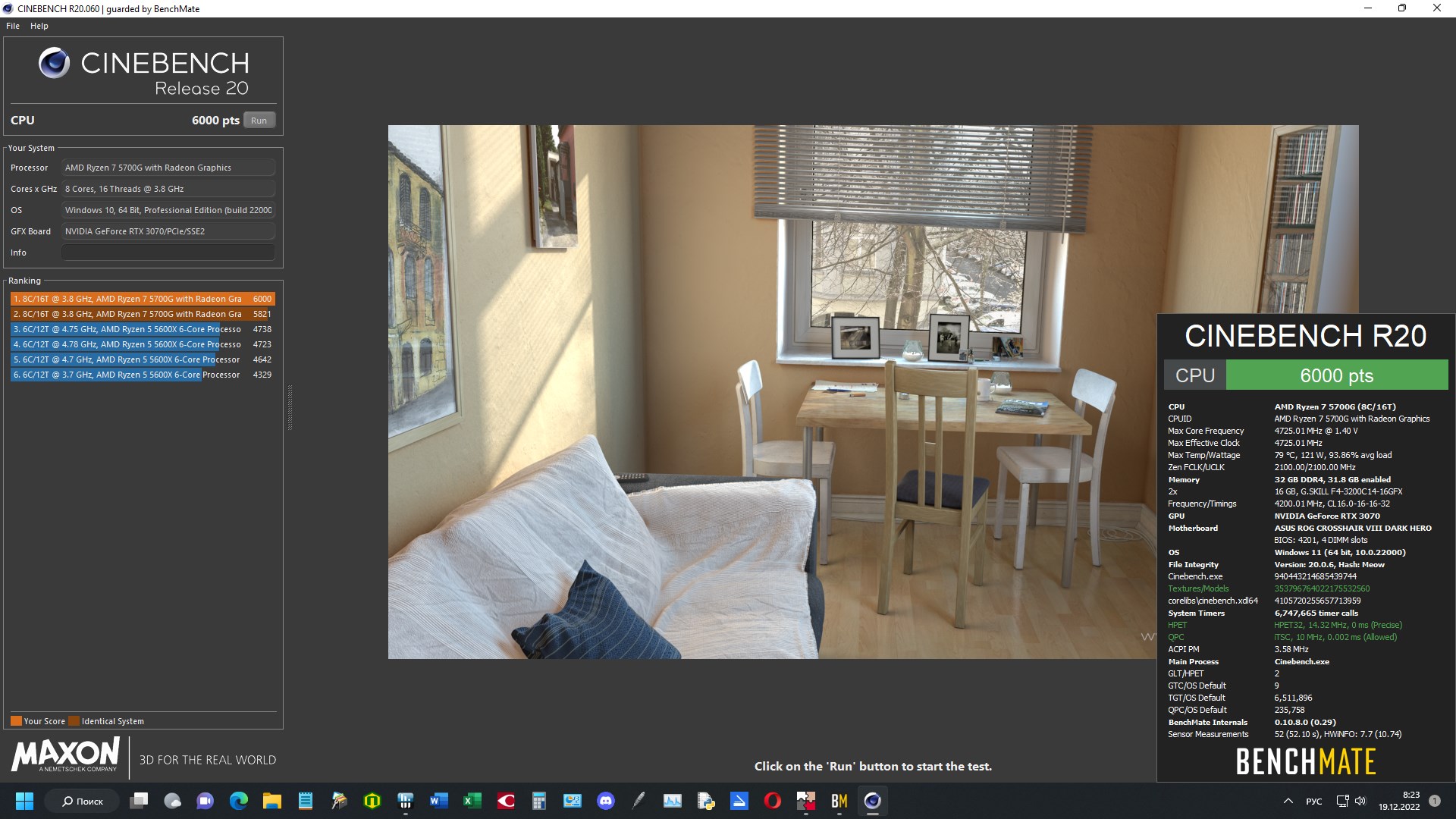Screen dimensions: 1456x819
Task: Open the cloud weather widget icon
Action: tap(172, 801)
